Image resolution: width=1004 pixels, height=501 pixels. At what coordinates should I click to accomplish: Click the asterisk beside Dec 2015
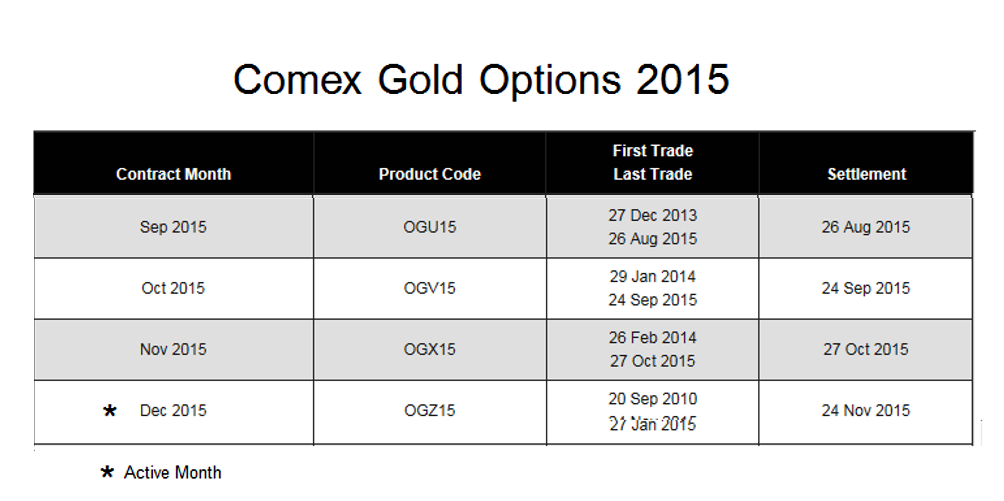pyautogui.click(x=110, y=411)
